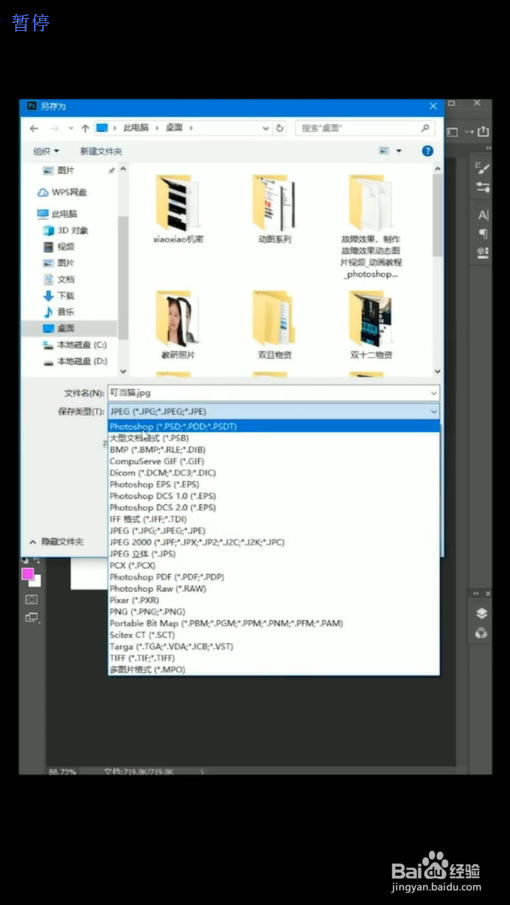Image resolution: width=510 pixels, height=905 pixels.
Task: Open 音乐 folder in sidebar
Action: pos(59,312)
